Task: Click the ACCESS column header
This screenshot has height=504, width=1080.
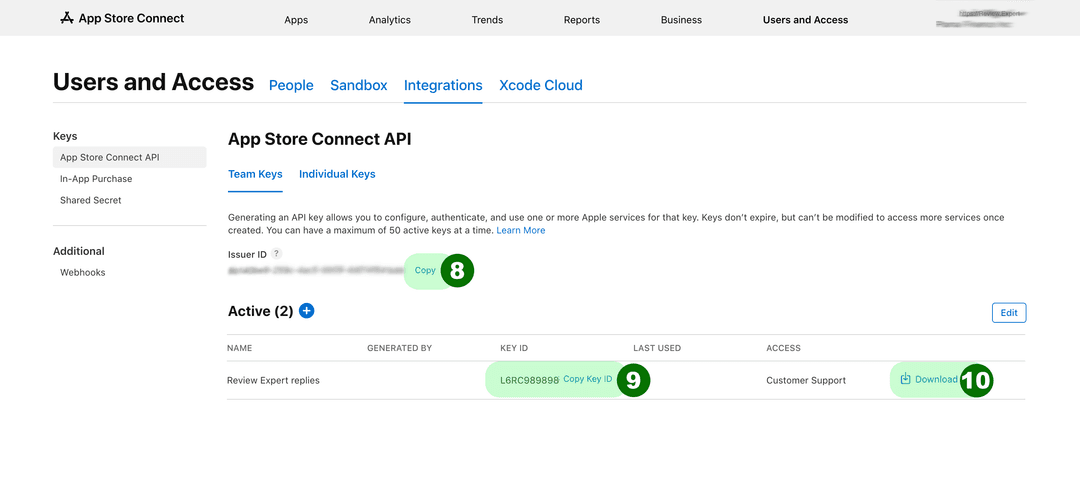Action: tap(783, 348)
